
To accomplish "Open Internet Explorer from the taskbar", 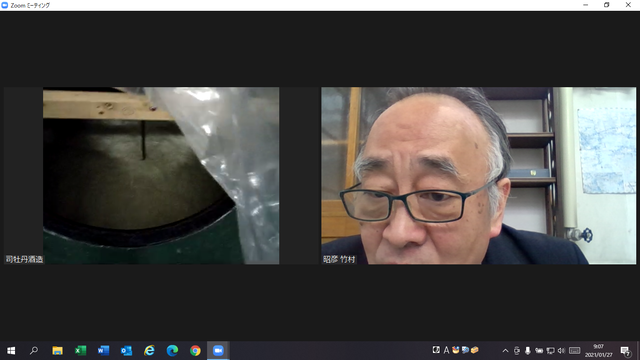I will (x=149, y=351).
